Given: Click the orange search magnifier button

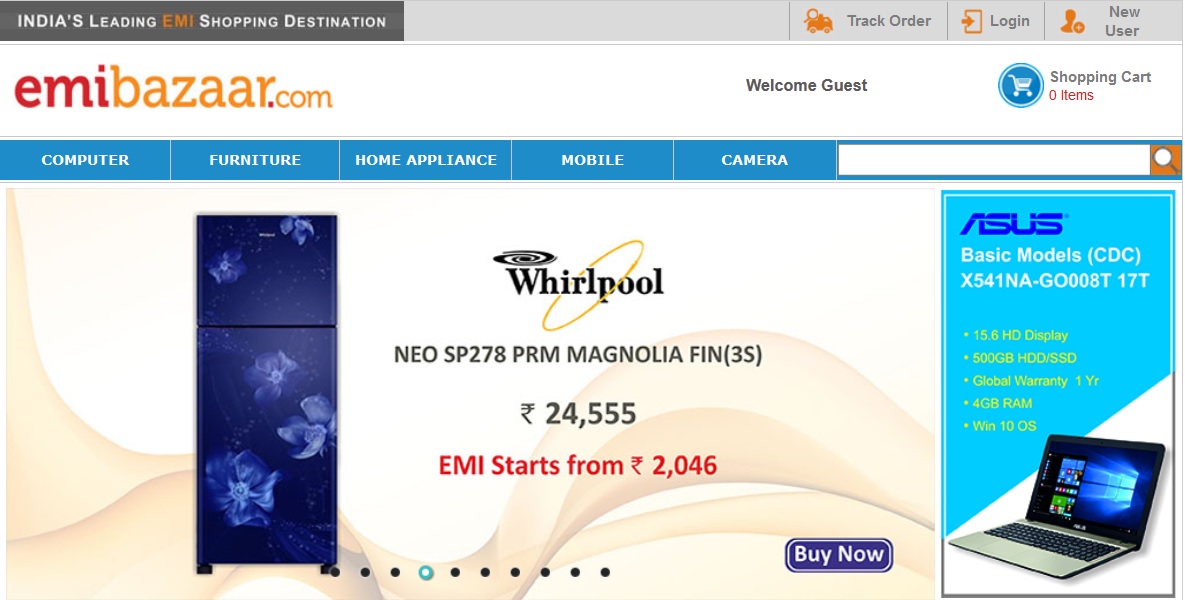Looking at the screenshot, I should tap(1165, 159).
